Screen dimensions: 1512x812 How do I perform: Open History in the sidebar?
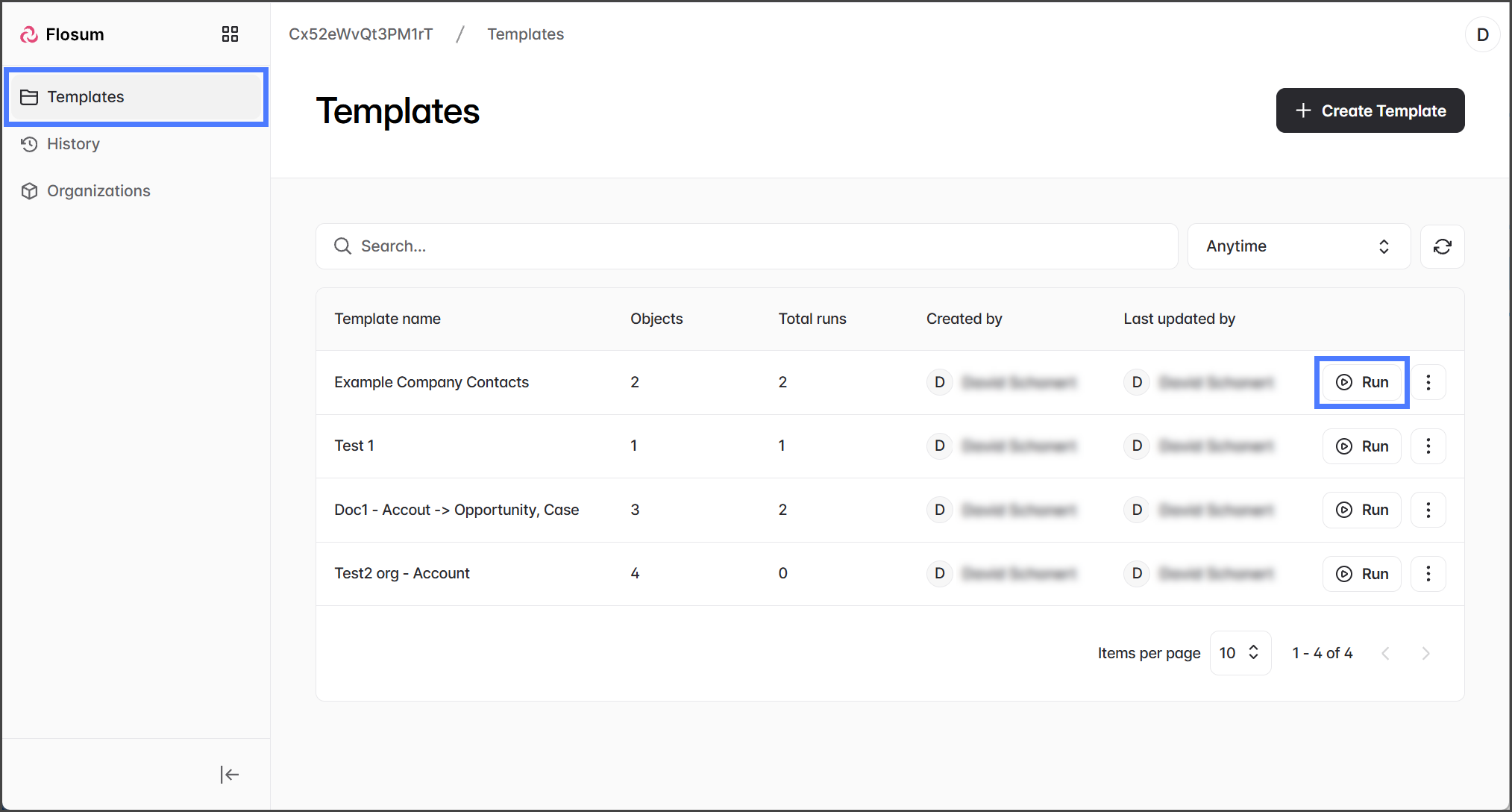pyautogui.click(x=73, y=144)
